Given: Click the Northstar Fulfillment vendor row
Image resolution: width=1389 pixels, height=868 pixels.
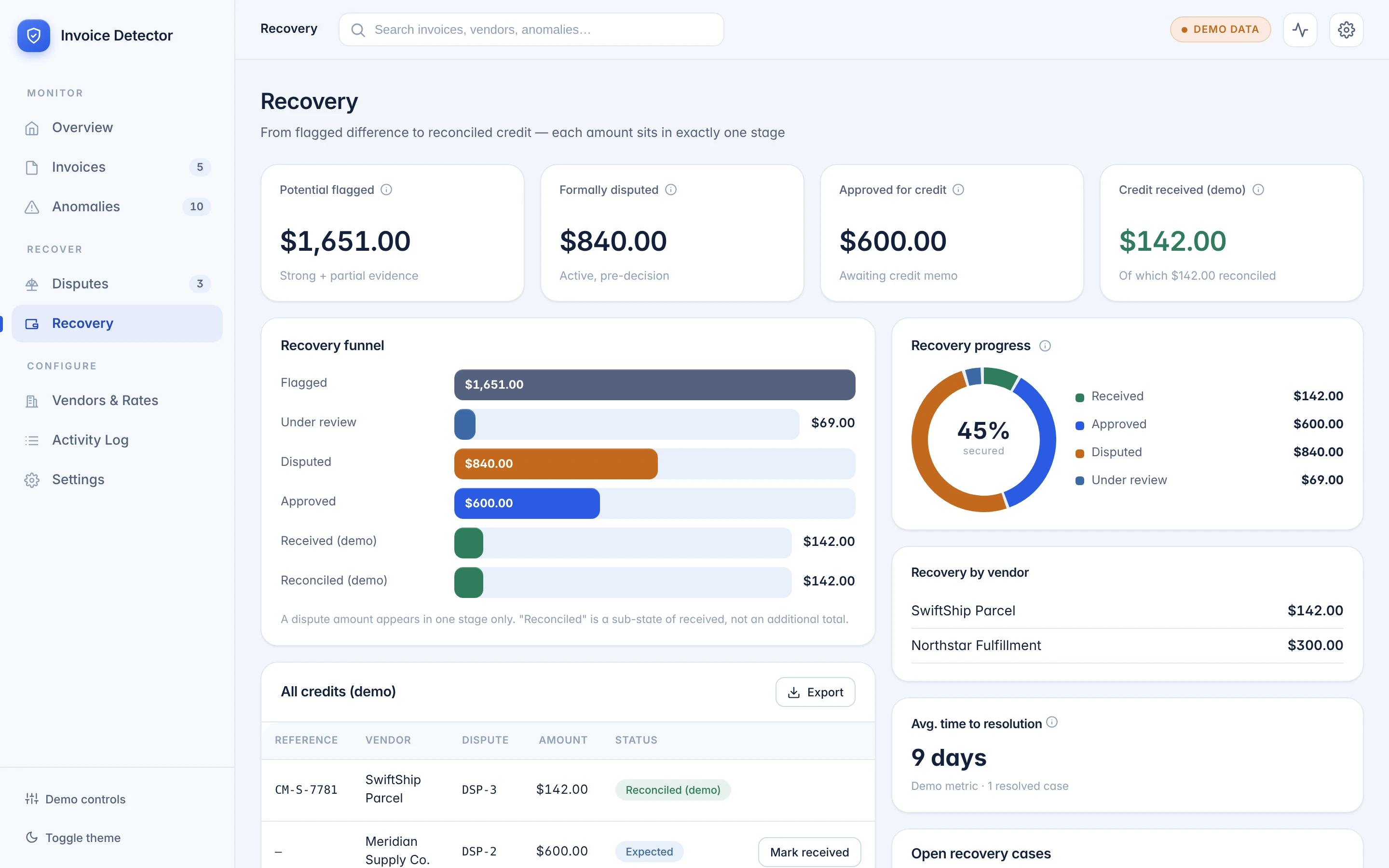Looking at the screenshot, I should click(1127, 646).
